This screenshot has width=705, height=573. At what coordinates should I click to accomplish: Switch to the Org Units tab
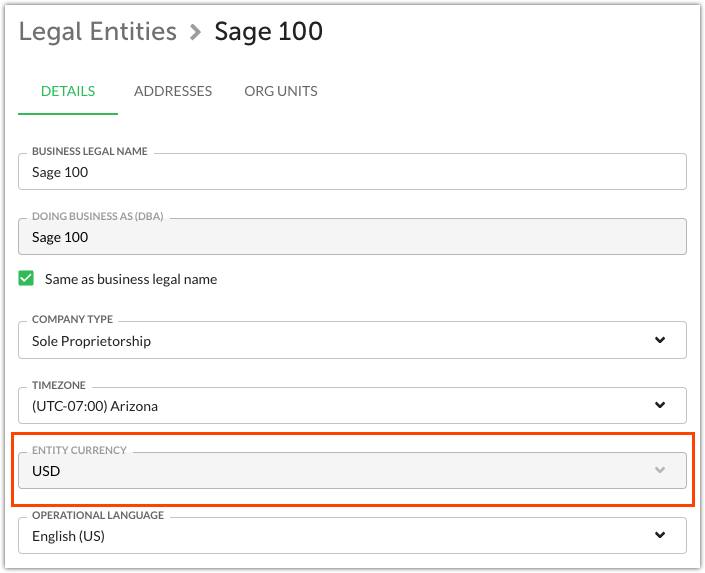pyautogui.click(x=281, y=91)
